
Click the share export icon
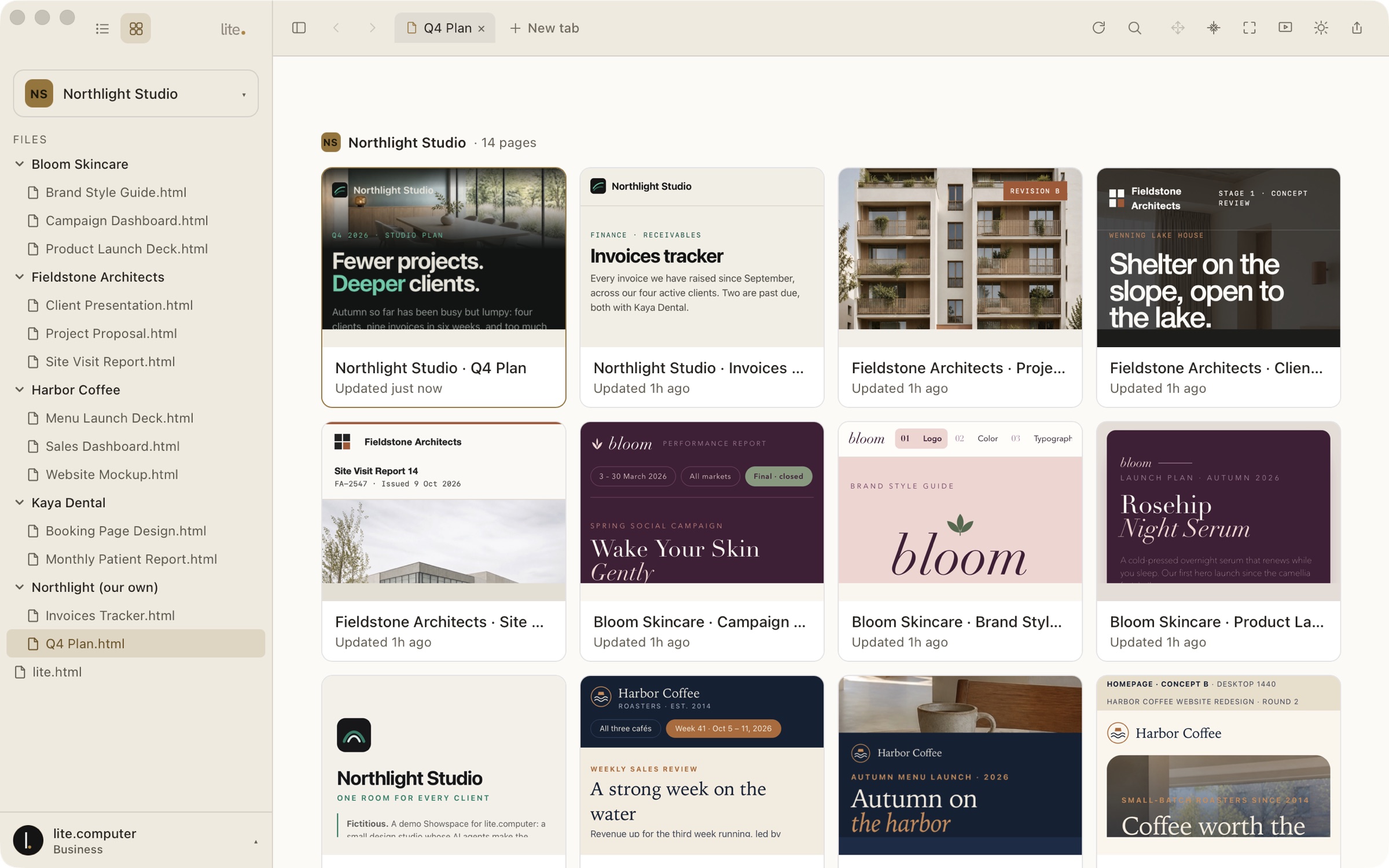click(x=1357, y=28)
